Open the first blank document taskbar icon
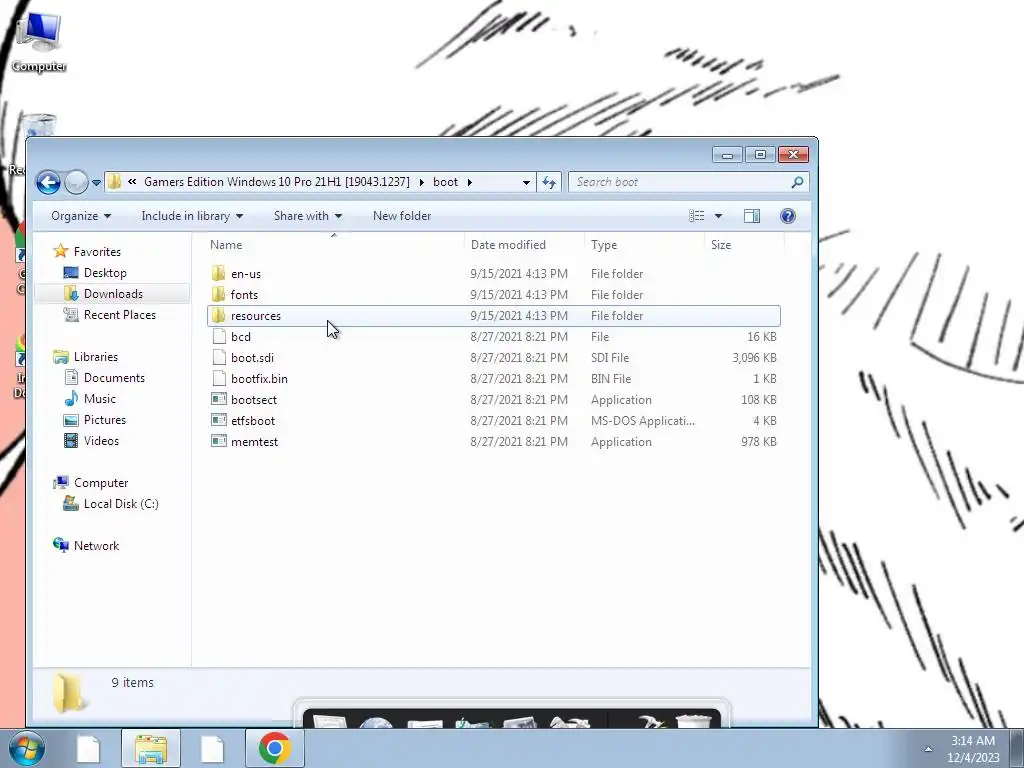 pos(89,748)
